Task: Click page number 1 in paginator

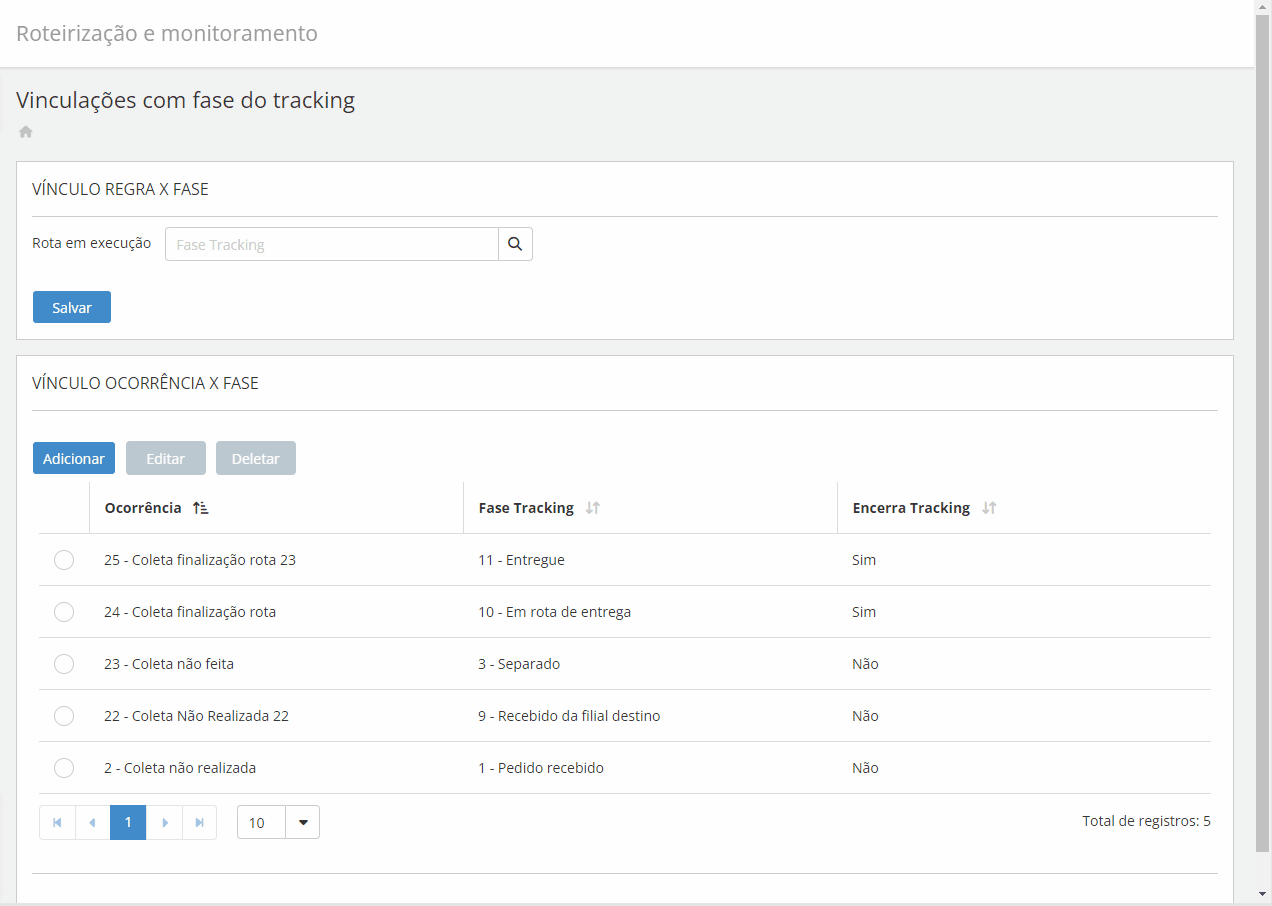Action: pos(128,822)
